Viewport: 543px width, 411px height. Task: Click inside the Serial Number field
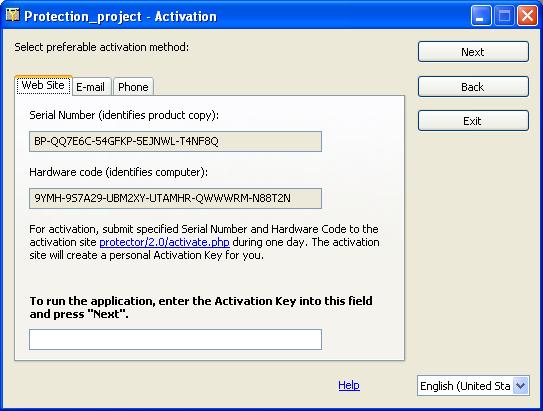(176, 141)
